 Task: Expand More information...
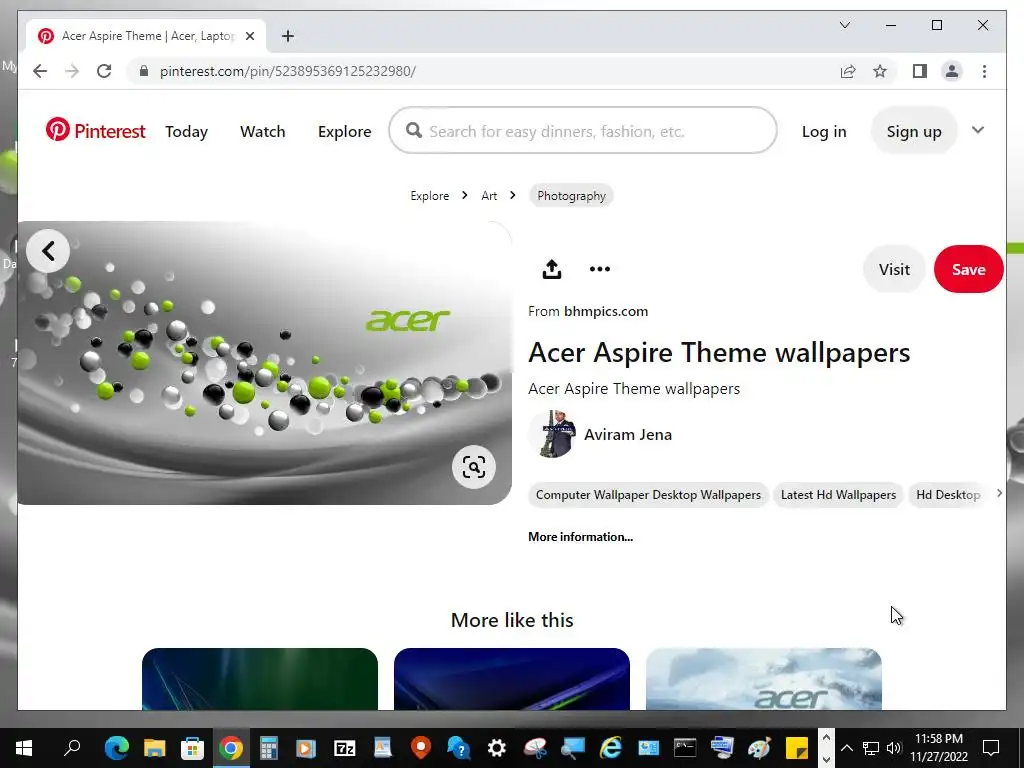(580, 537)
